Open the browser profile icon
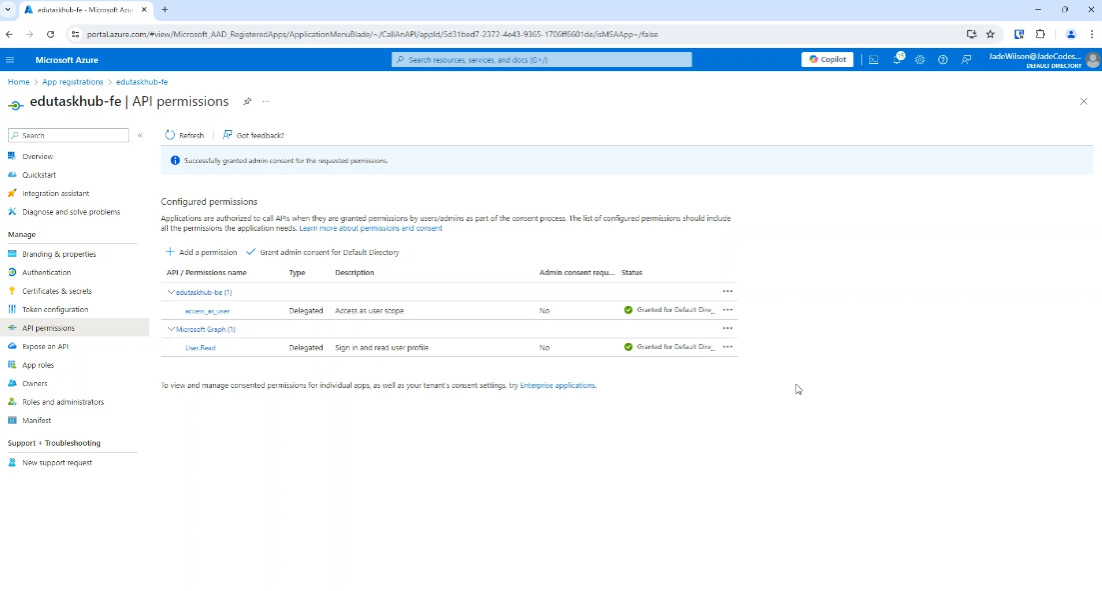 1070,34
